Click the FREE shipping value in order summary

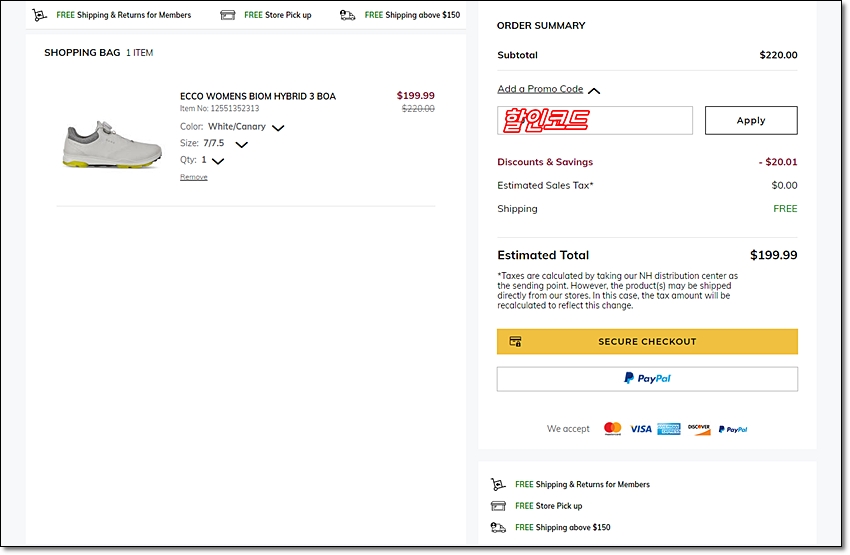tap(785, 209)
